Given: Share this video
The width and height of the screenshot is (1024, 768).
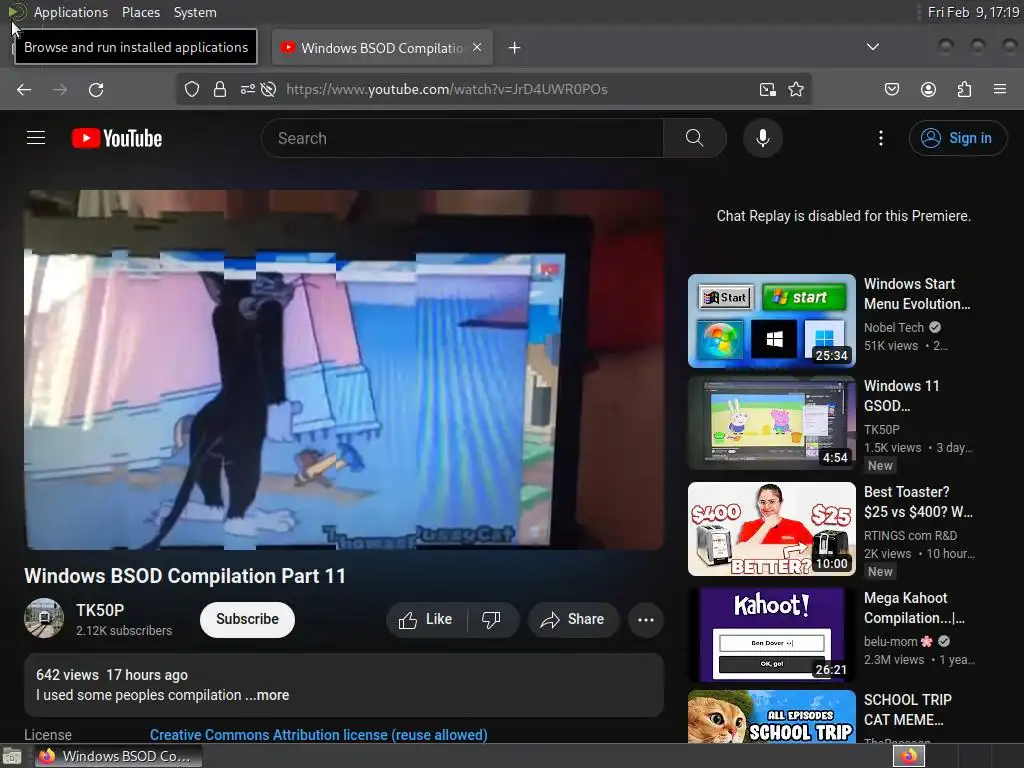Looking at the screenshot, I should click(x=573, y=619).
